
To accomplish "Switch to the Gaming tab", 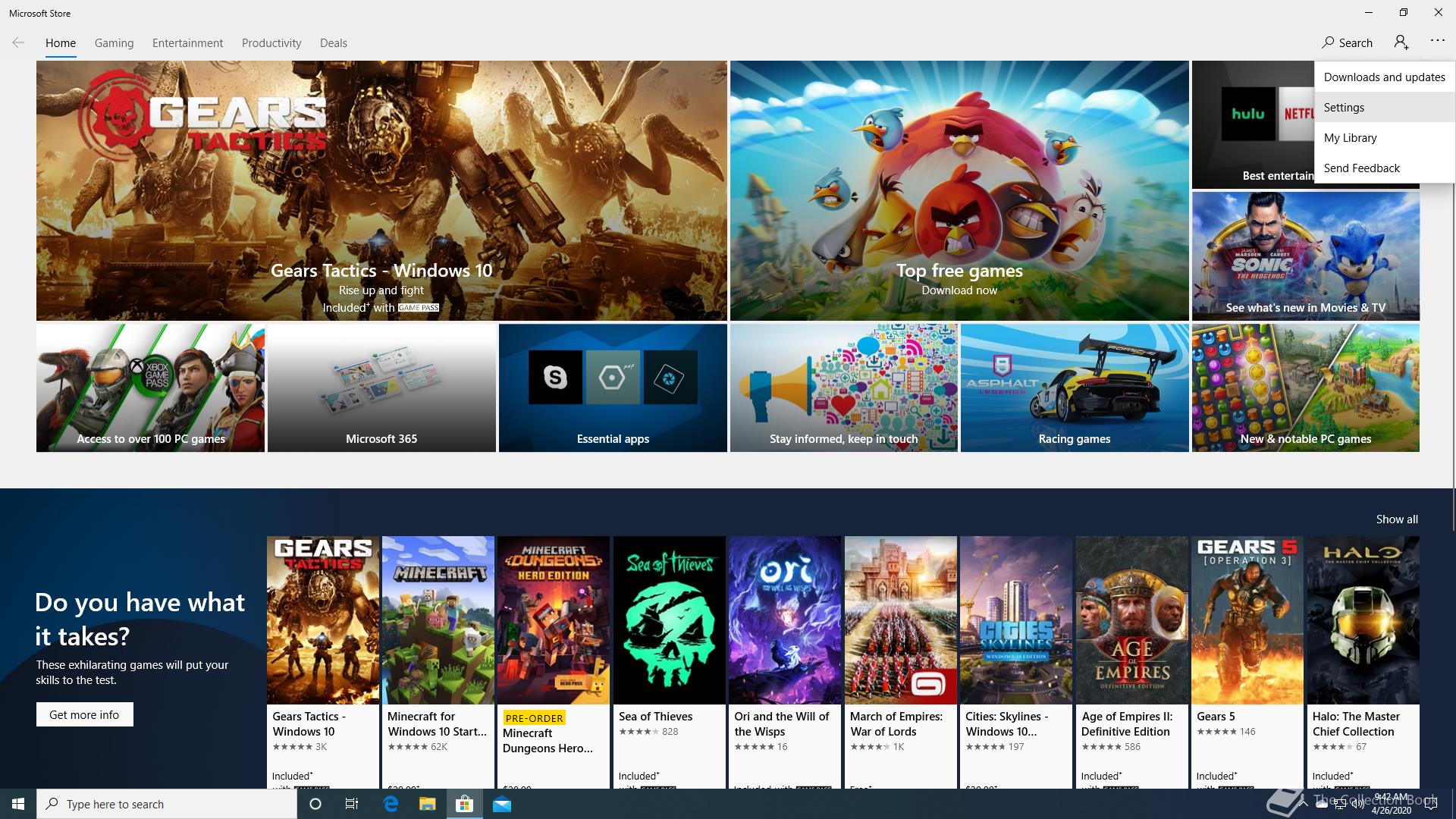I will coord(115,43).
